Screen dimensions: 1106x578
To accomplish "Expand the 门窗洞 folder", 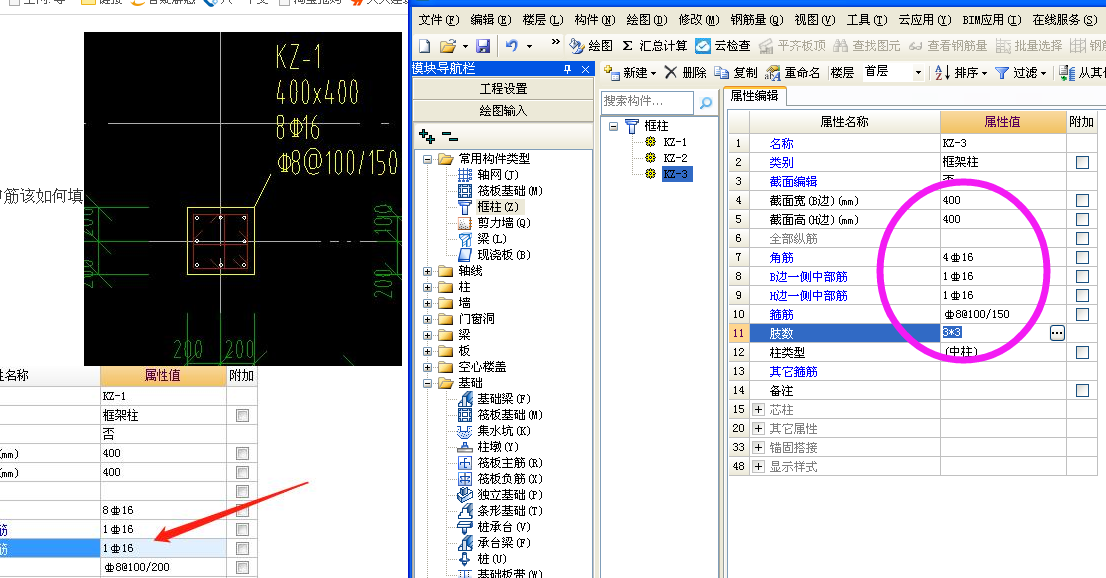I will point(427,319).
